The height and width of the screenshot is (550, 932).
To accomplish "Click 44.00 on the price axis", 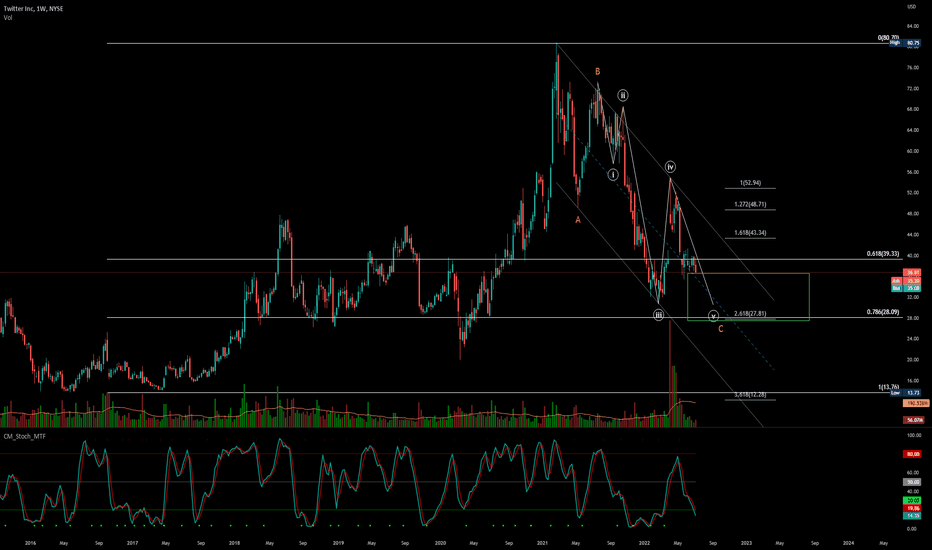I will coord(912,235).
